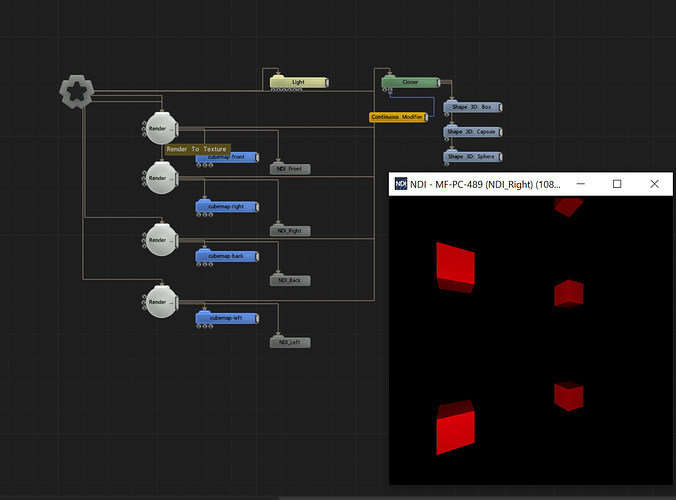
Task: Select the cubemap-left node
Action: 227,319
